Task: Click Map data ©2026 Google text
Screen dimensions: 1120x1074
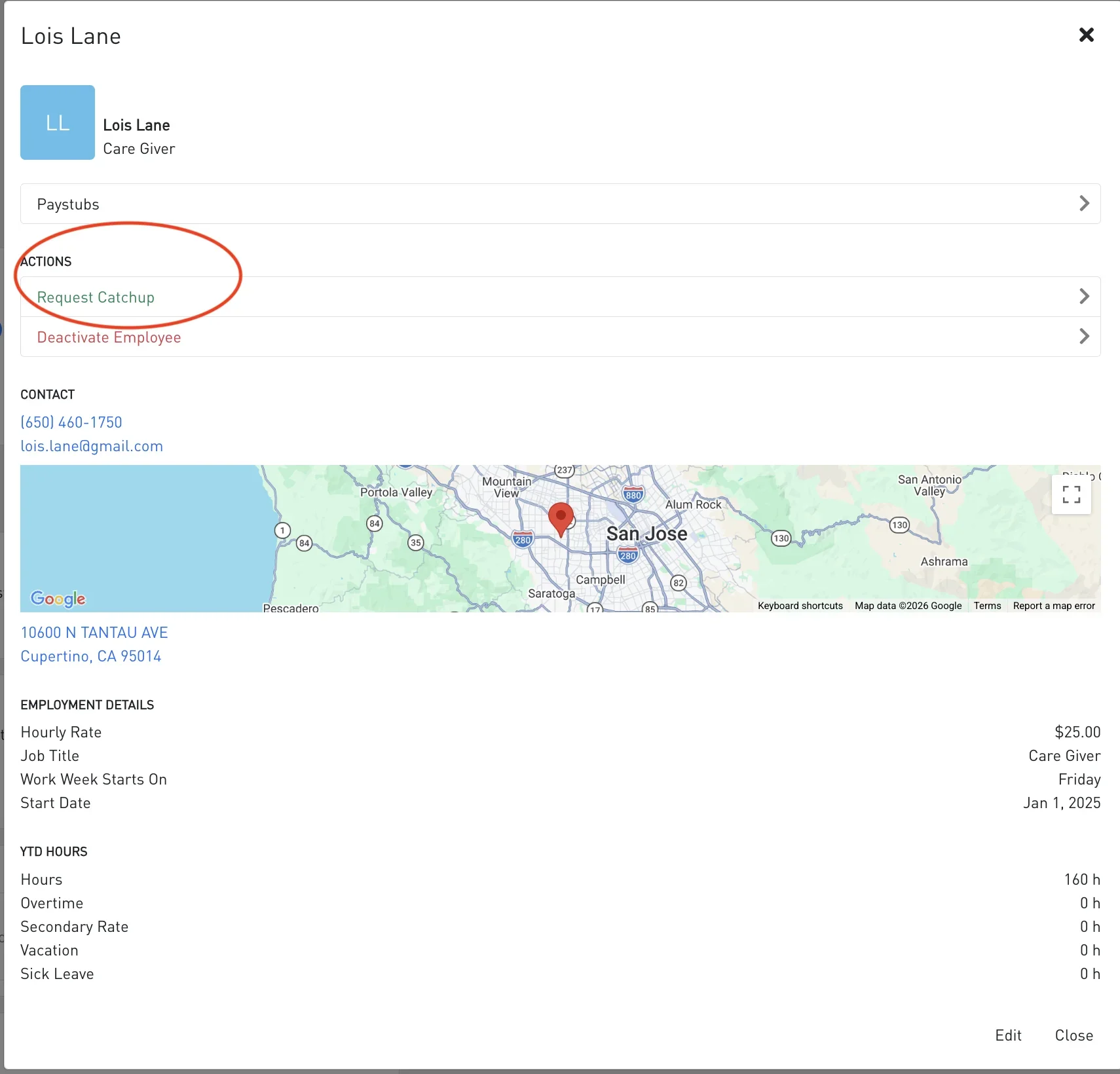Action: 908,606
